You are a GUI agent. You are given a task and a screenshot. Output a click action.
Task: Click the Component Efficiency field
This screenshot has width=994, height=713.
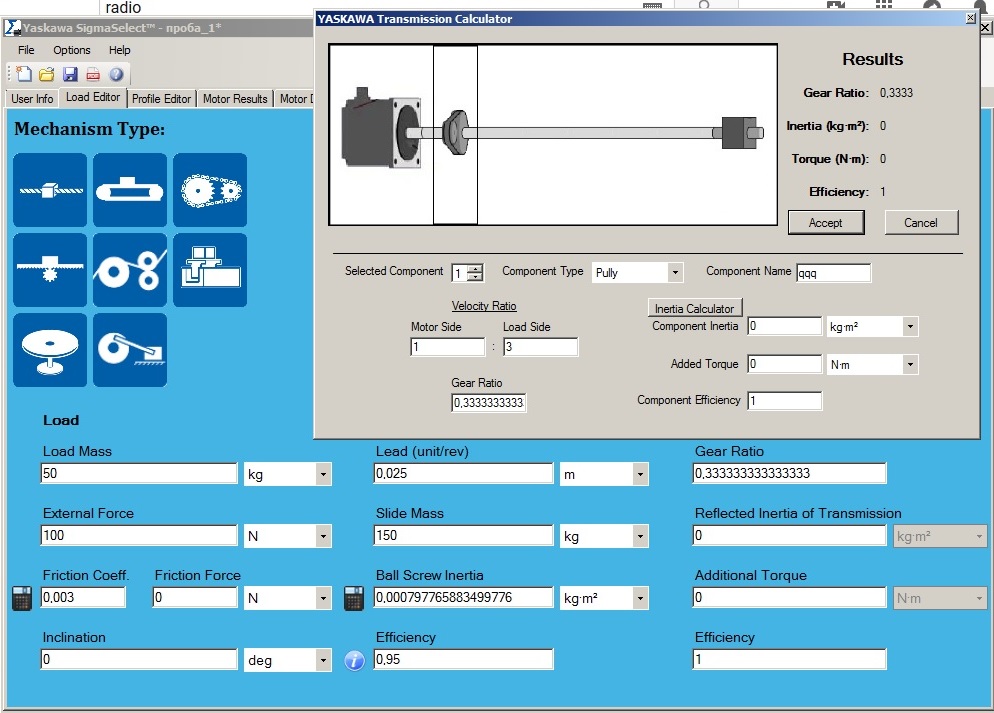(x=785, y=401)
